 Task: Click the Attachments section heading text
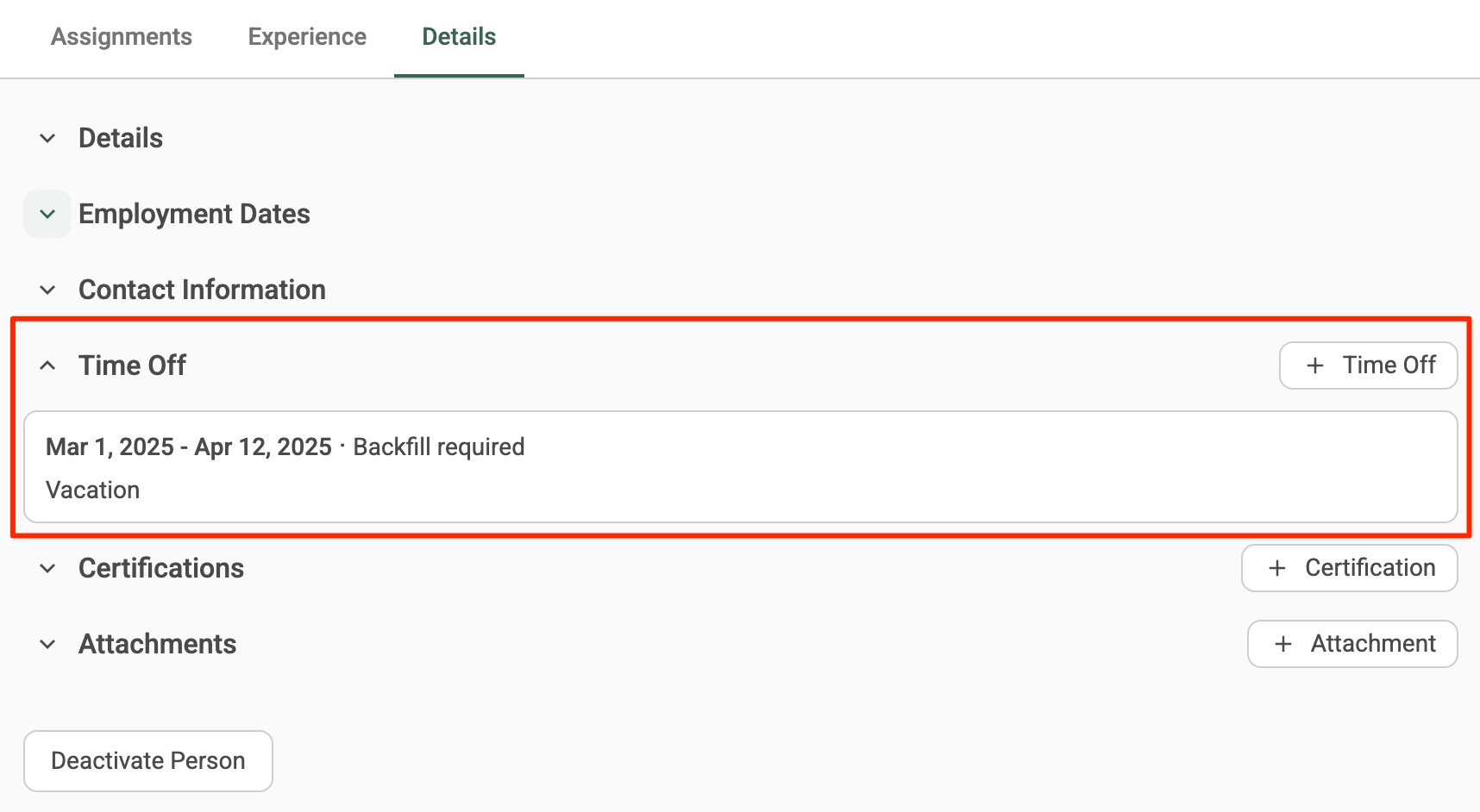click(157, 644)
